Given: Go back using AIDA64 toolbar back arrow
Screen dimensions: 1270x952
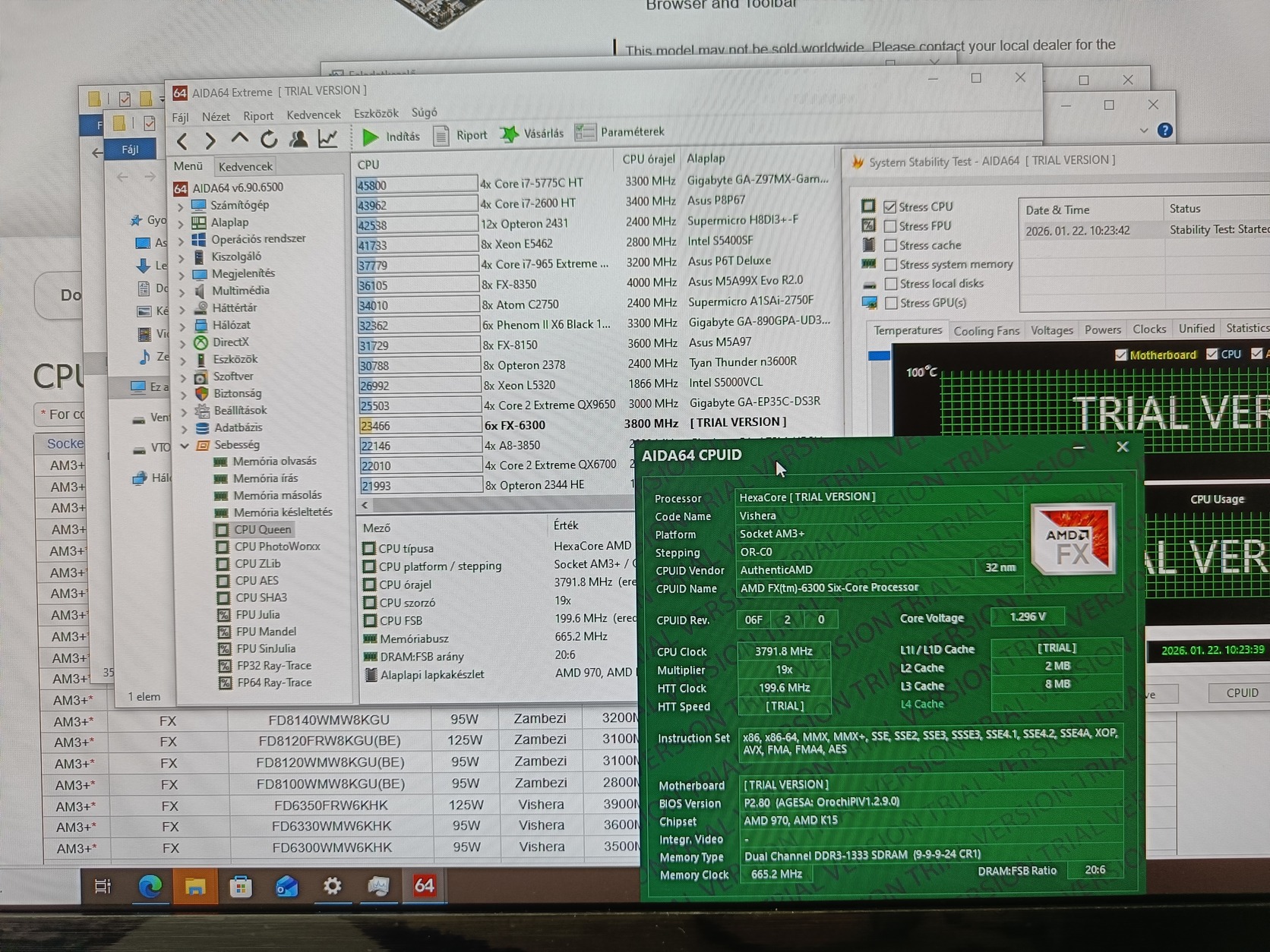Looking at the screenshot, I should pyautogui.click(x=182, y=140).
